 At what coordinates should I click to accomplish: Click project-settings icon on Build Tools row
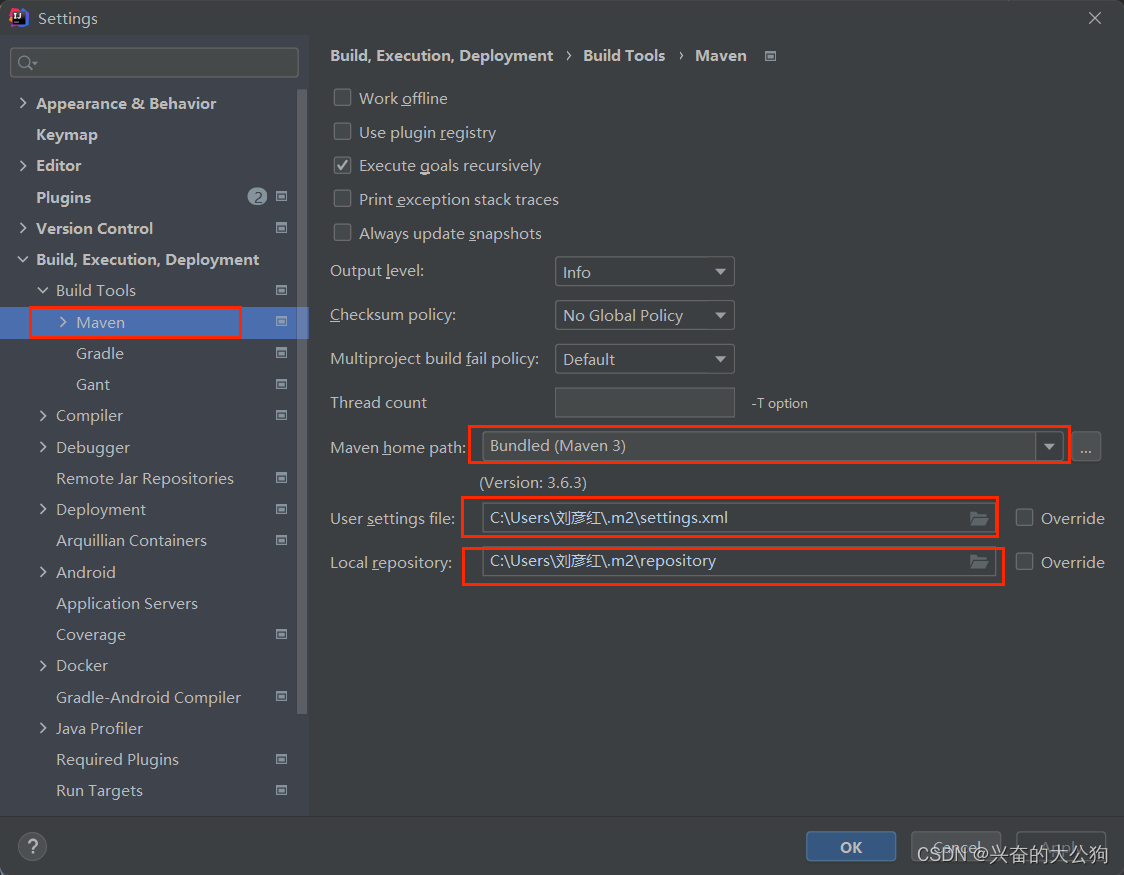[282, 290]
